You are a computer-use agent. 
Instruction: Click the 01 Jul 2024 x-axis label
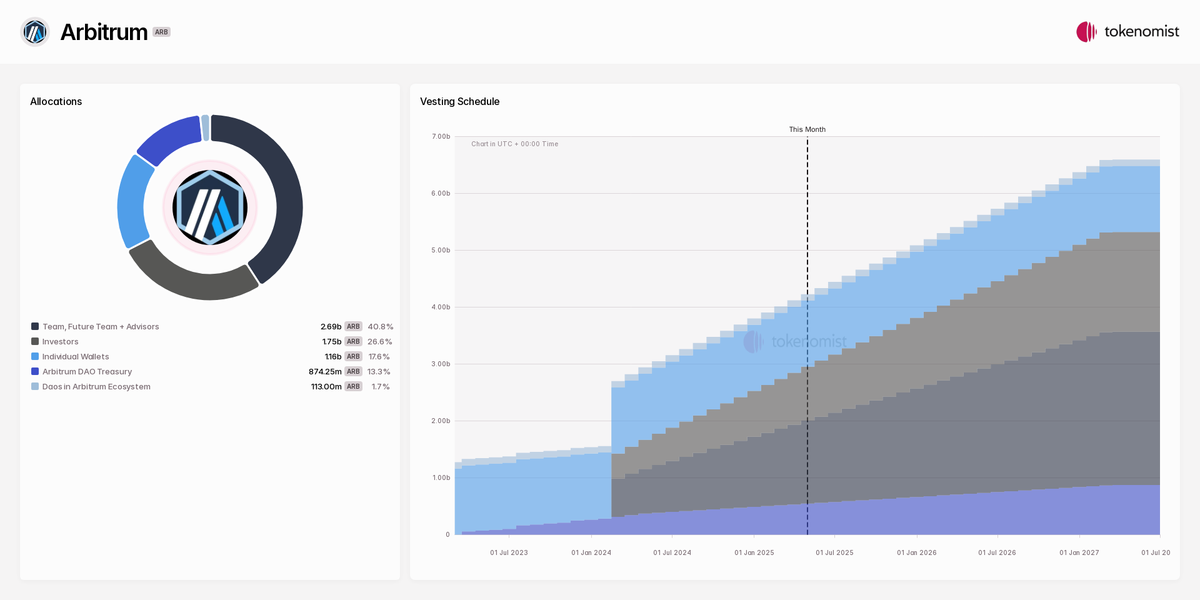672,552
